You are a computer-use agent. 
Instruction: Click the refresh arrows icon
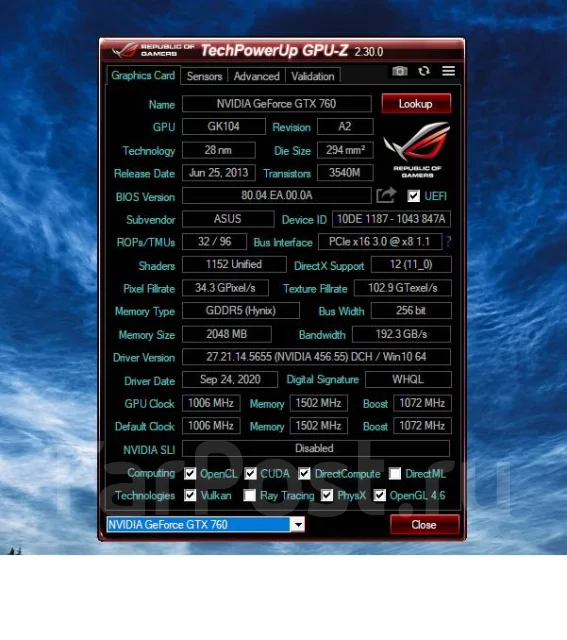pyautogui.click(x=424, y=71)
